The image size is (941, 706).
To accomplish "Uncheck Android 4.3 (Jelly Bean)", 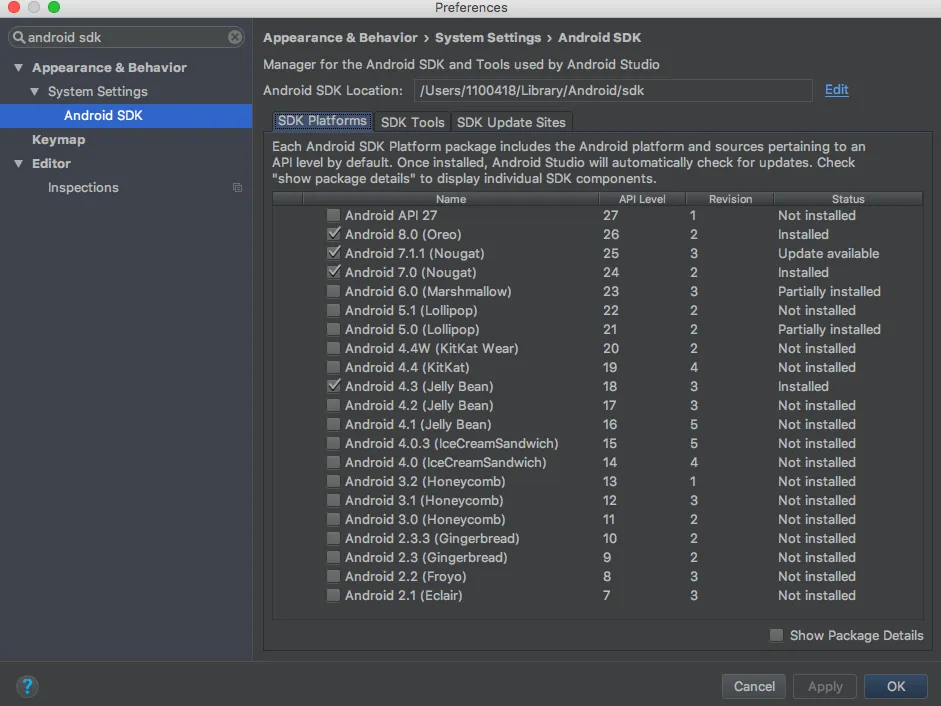I will [x=333, y=386].
